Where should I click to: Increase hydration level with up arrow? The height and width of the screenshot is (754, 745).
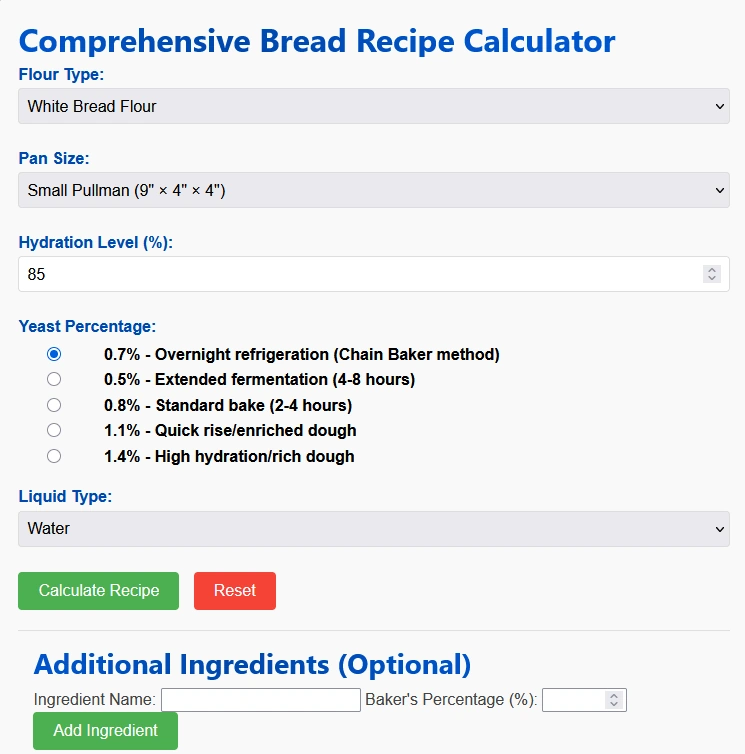point(712,270)
